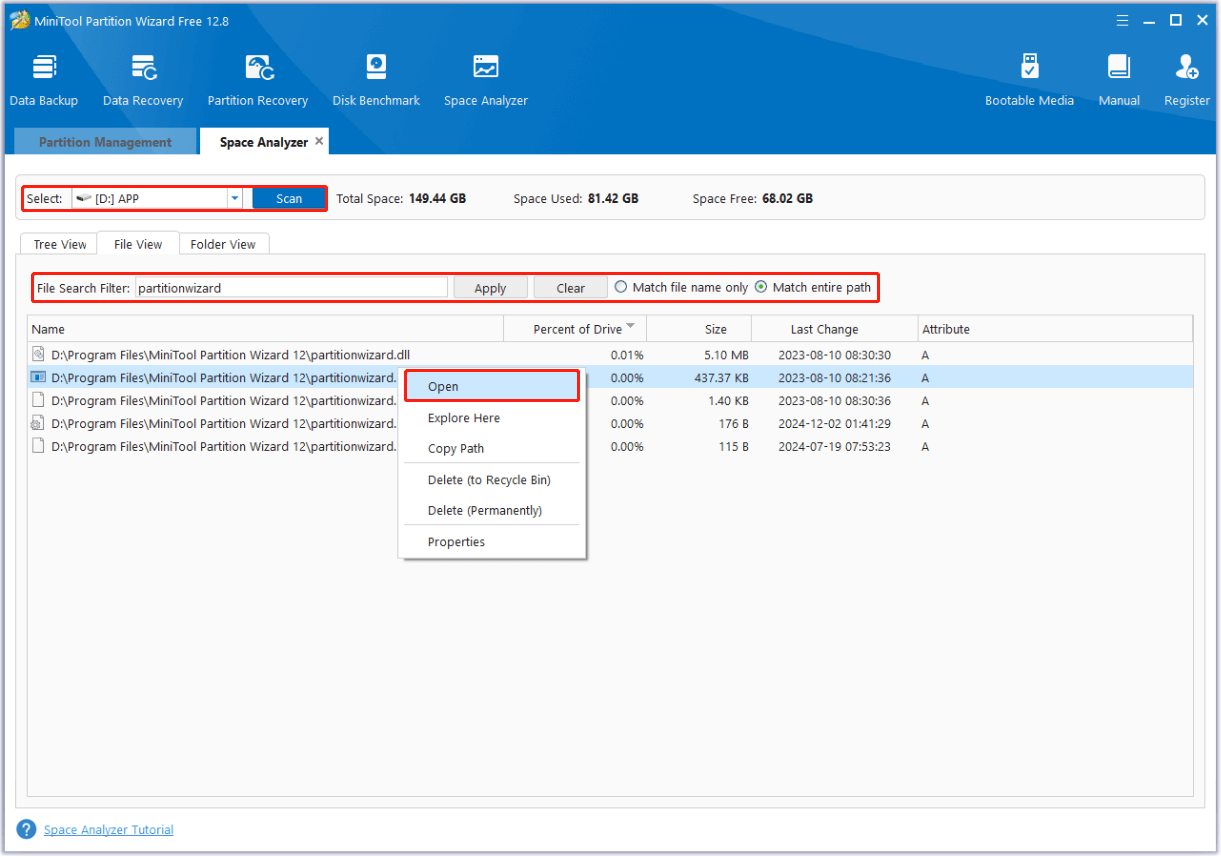The image size is (1221, 857).
Task: Switch to Tree View tab
Action: coord(60,244)
